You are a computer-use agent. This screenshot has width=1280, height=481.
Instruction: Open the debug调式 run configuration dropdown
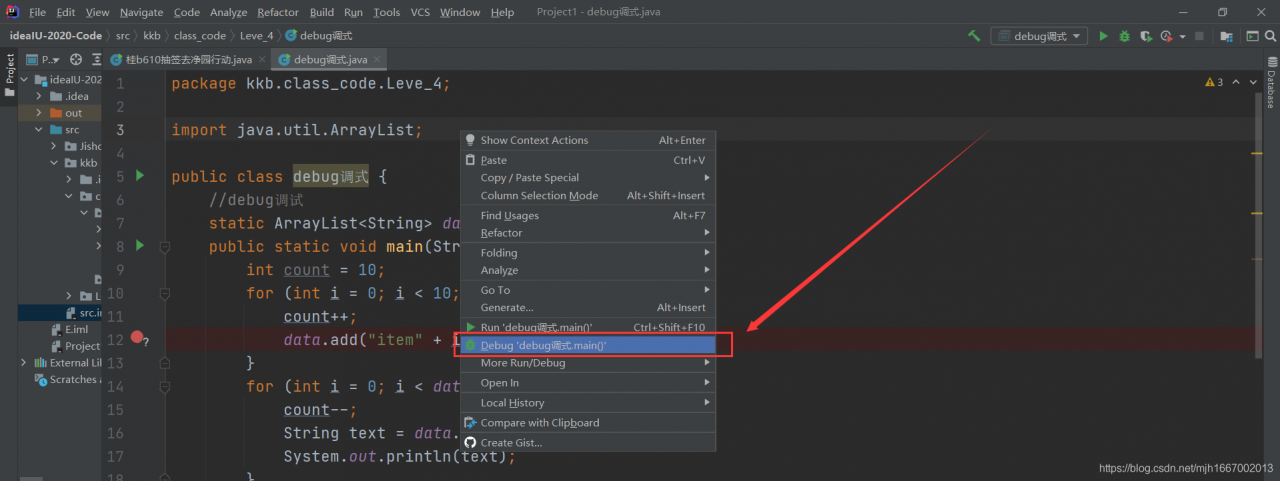tap(1039, 36)
